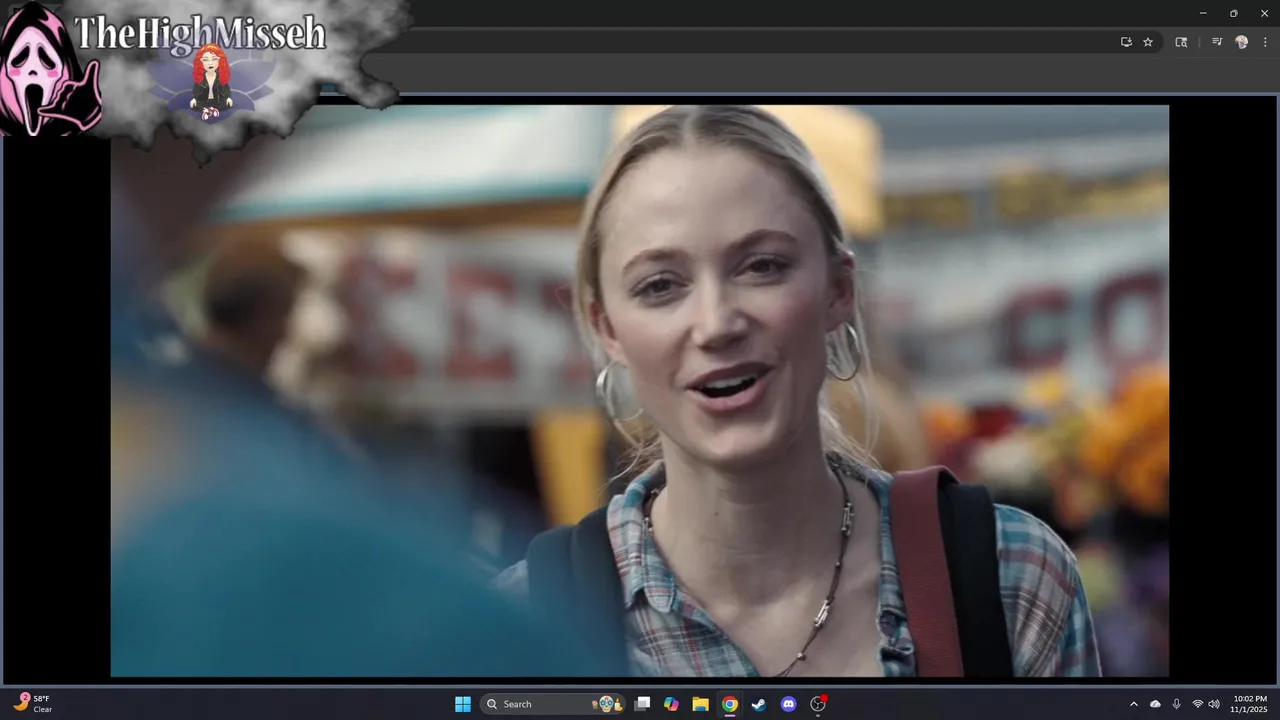Image resolution: width=1280 pixels, height=720 pixels.
Task: Expand the hidden system tray icons
Action: click(x=1133, y=704)
